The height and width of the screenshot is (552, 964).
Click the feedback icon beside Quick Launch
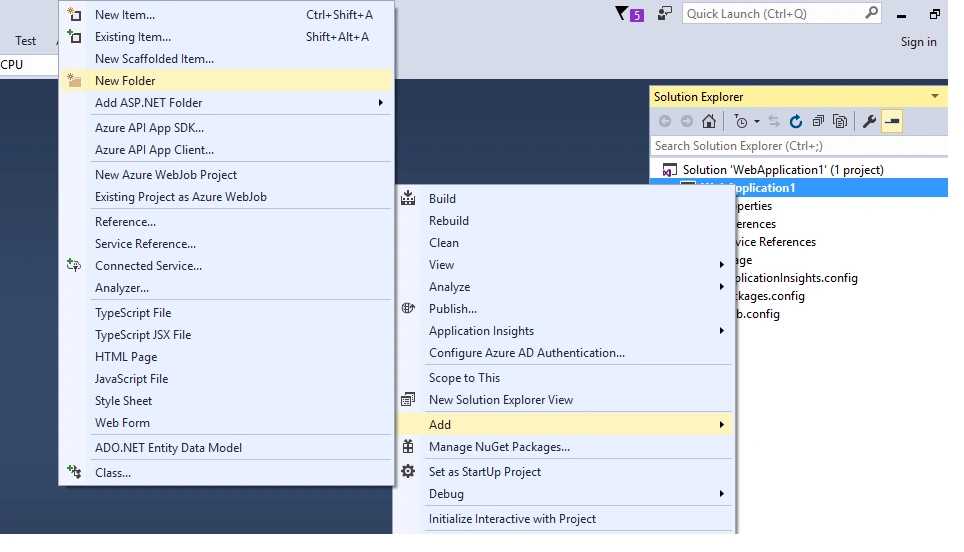point(665,14)
